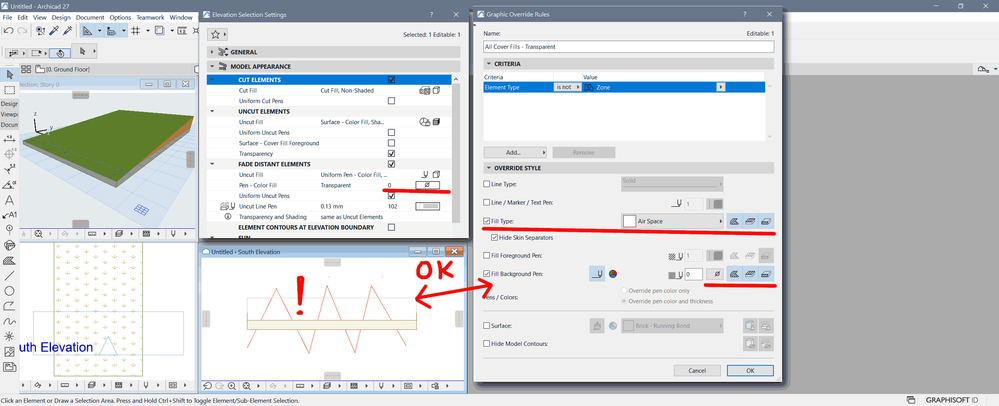The height and width of the screenshot is (406, 999).
Task: Select the Polyline tool in the toolbox
Action: 9,306
